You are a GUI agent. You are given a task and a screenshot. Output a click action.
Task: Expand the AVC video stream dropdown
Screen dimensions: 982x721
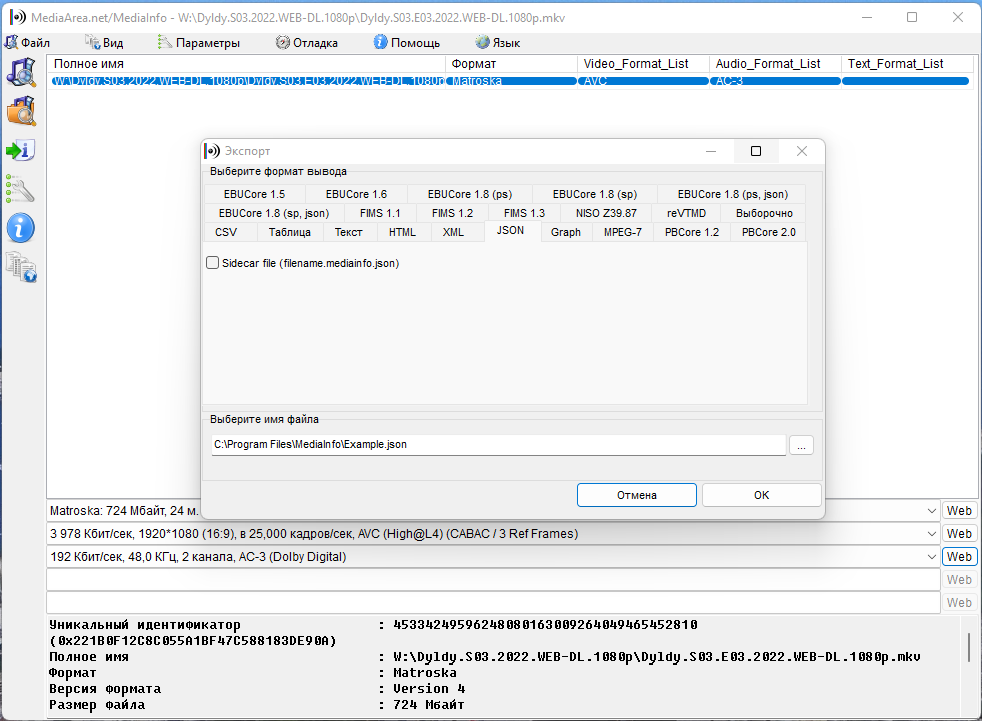pyautogui.click(x=932, y=534)
